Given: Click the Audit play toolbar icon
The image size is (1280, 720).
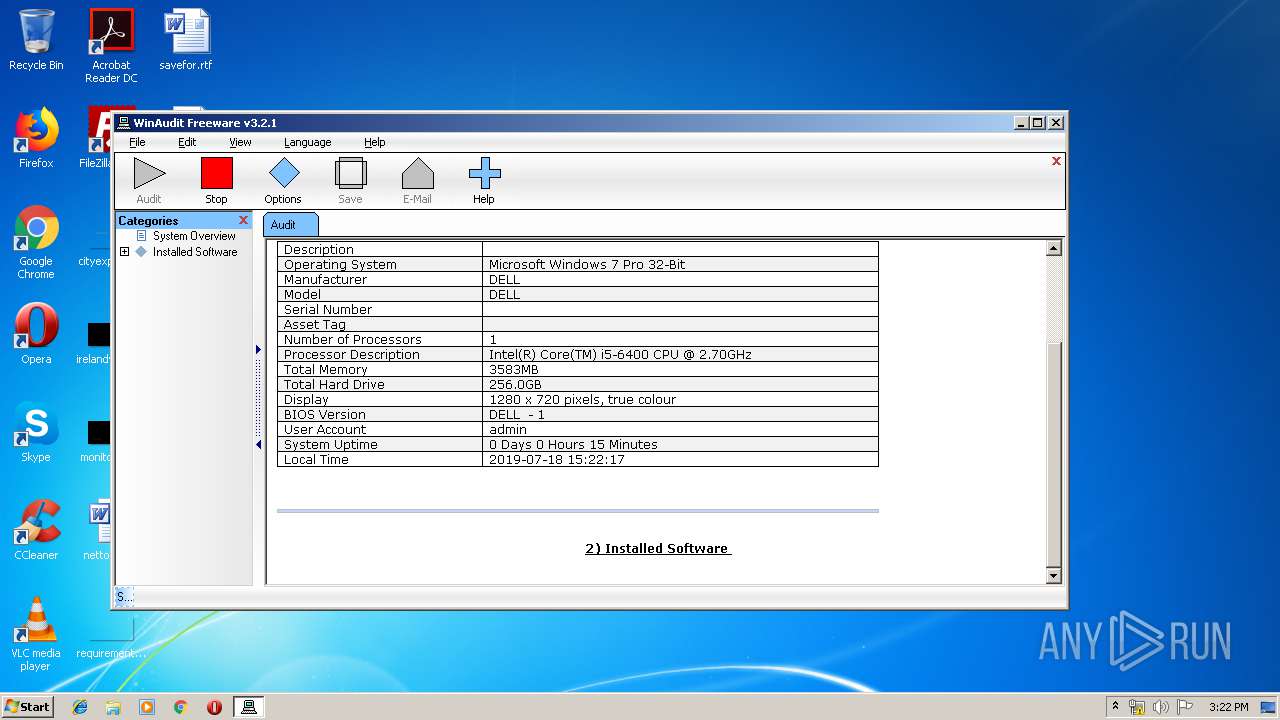Looking at the screenshot, I should pyautogui.click(x=149, y=181).
